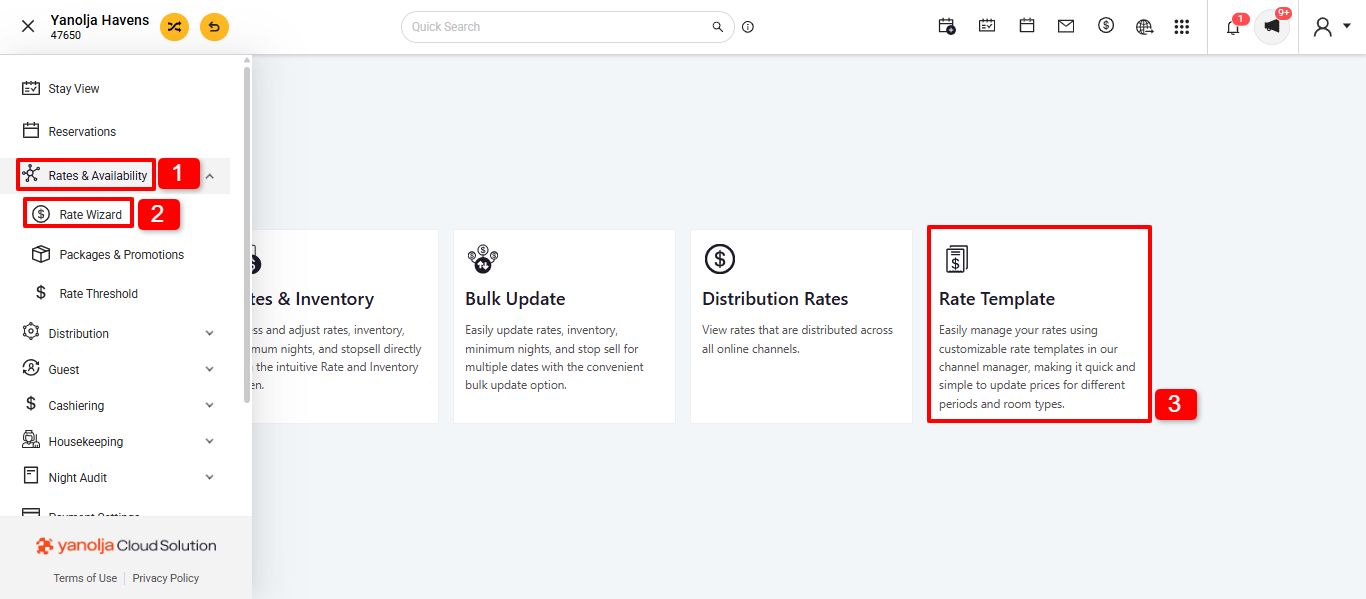Open the add-reservation calendar-plus icon

[x=947, y=27]
